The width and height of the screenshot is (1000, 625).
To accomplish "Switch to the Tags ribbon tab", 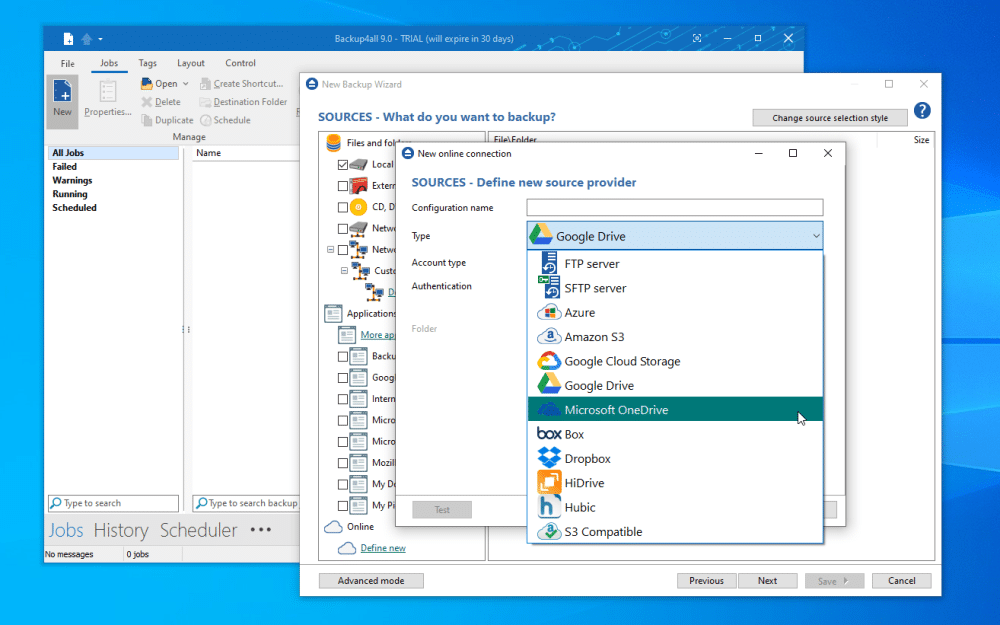I will tap(148, 63).
